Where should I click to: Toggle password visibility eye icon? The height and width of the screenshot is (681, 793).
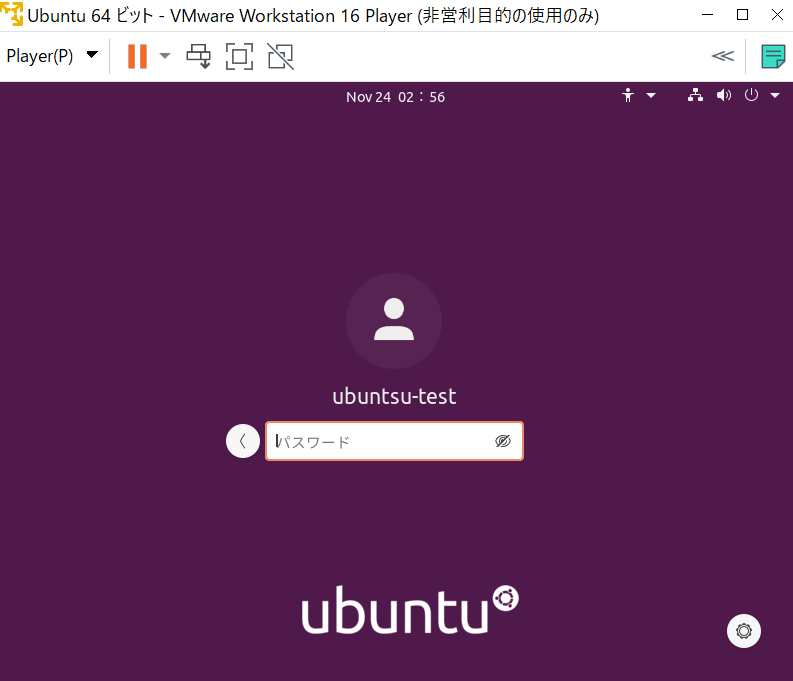[503, 441]
